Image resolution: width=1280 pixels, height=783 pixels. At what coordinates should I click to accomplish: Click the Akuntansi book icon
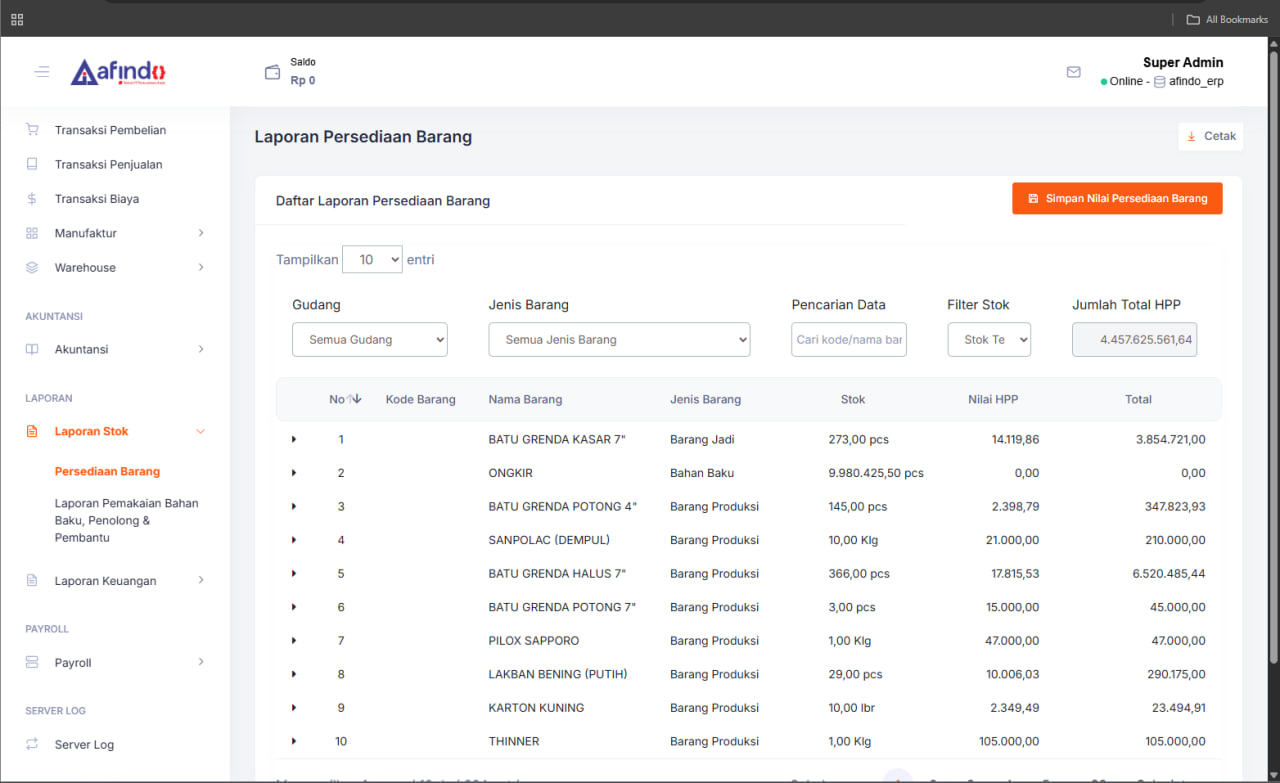click(32, 349)
